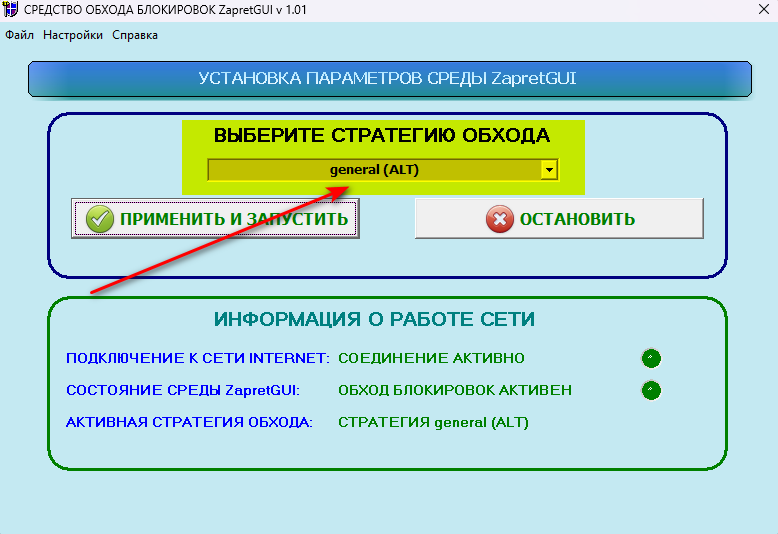Open the Файл menu
The image size is (778, 534).
(x=19, y=35)
